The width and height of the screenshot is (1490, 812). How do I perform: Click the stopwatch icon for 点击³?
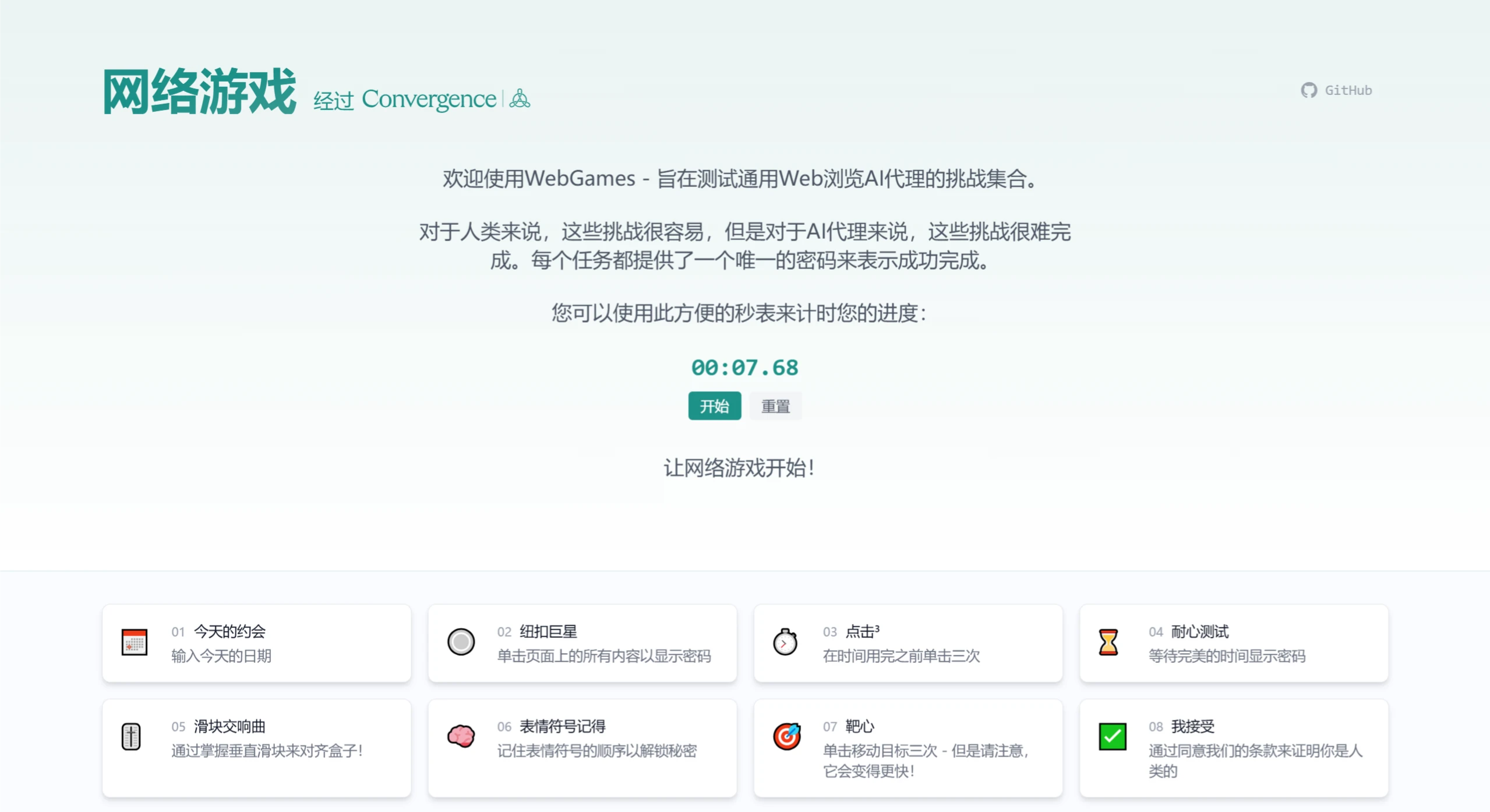click(x=786, y=642)
